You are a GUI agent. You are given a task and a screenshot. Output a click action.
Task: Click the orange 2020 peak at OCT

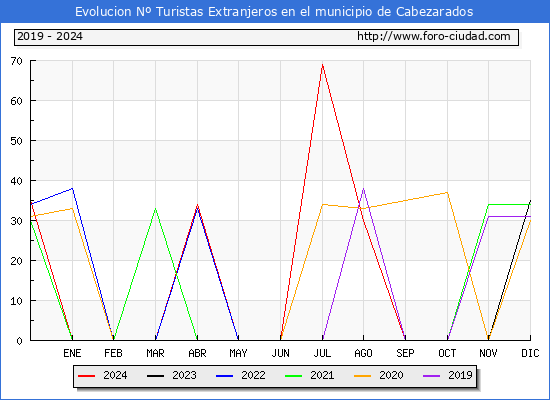(x=447, y=192)
